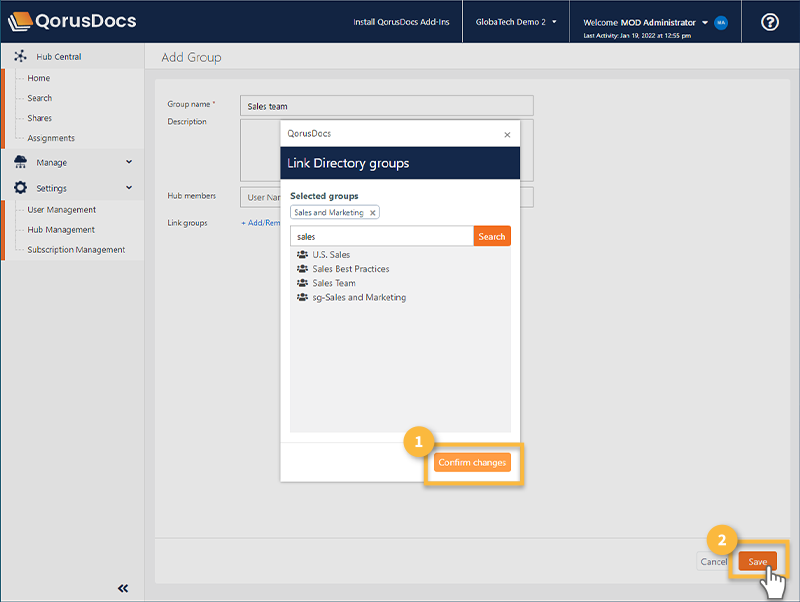The width and height of the screenshot is (800, 602).
Task: Click the orange Search button
Action: 492,236
